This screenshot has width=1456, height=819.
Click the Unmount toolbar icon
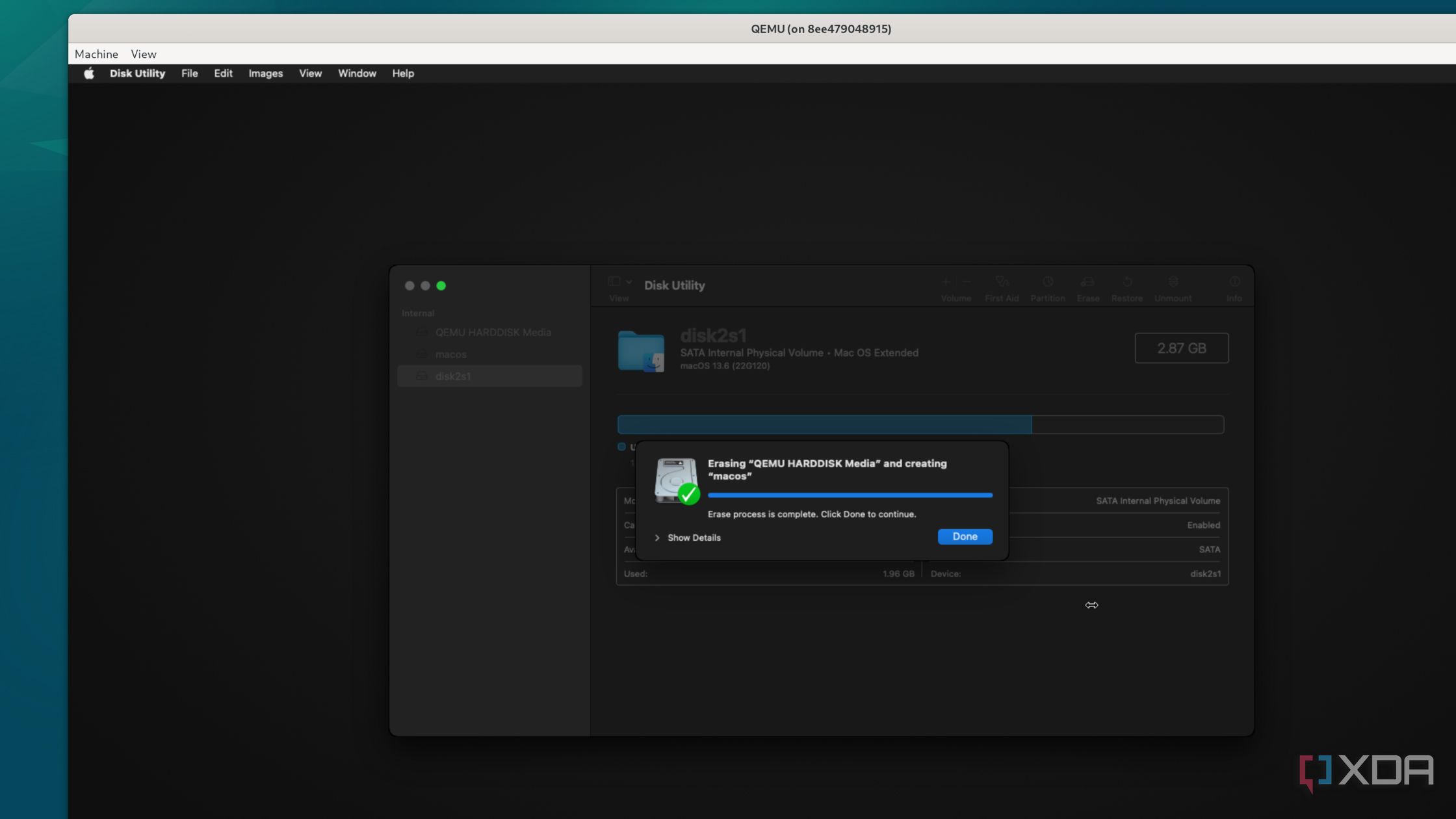pyautogui.click(x=1173, y=282)
